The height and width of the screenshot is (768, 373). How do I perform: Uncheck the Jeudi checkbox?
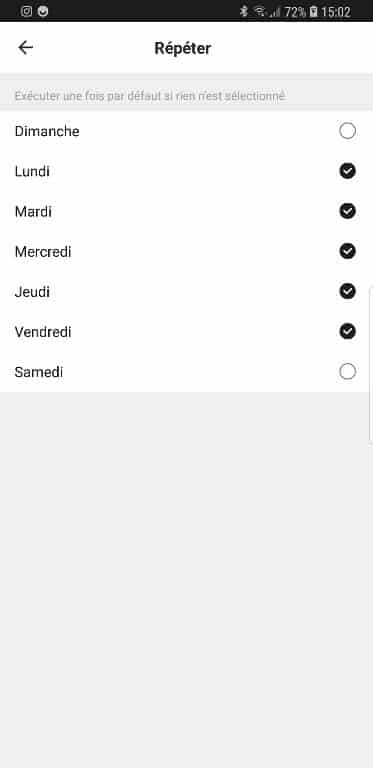click(x=348, y=292)
